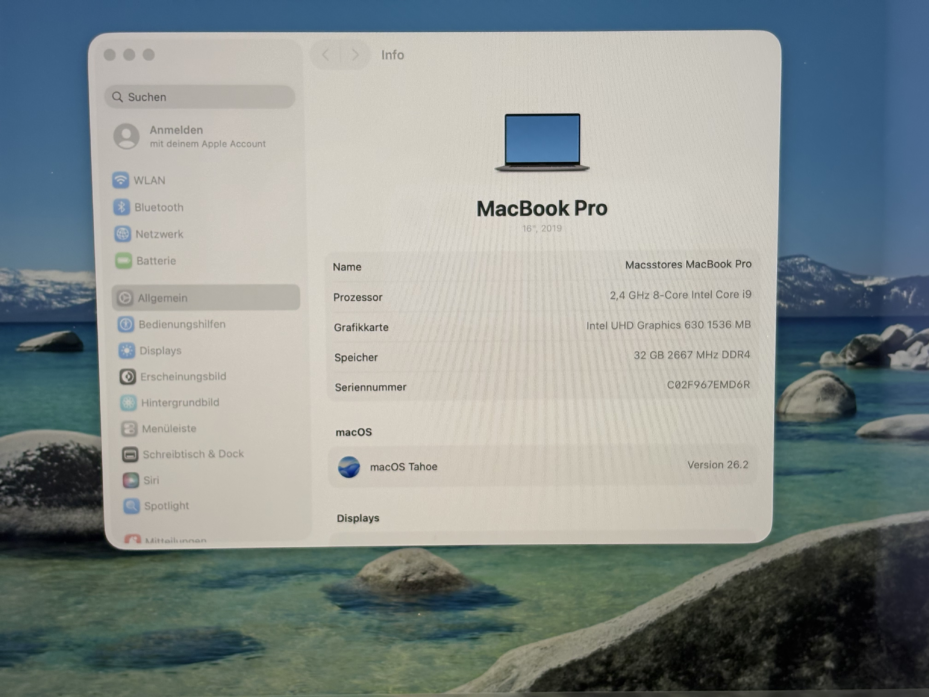This screenshot has height=697, width=929.
Task: Click 'Version 26.2' text
Action: 717,465
